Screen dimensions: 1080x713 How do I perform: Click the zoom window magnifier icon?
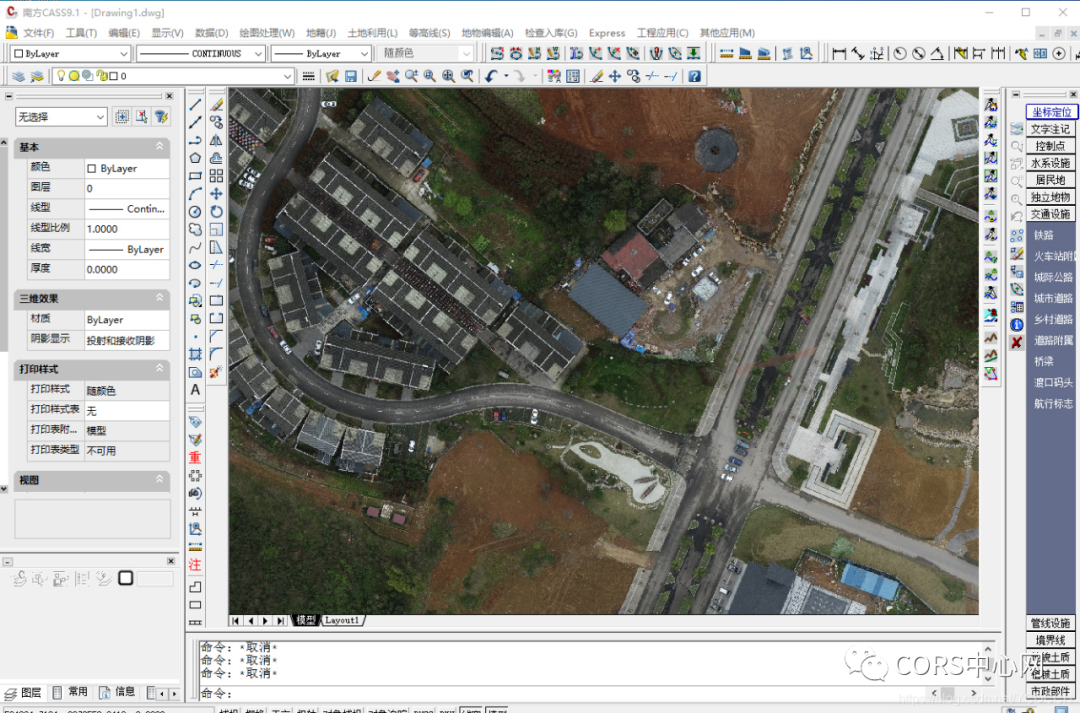click(430, 76)
